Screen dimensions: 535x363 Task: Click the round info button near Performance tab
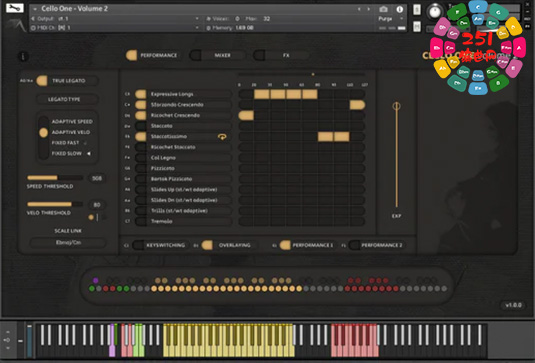[x=23, y=56]
